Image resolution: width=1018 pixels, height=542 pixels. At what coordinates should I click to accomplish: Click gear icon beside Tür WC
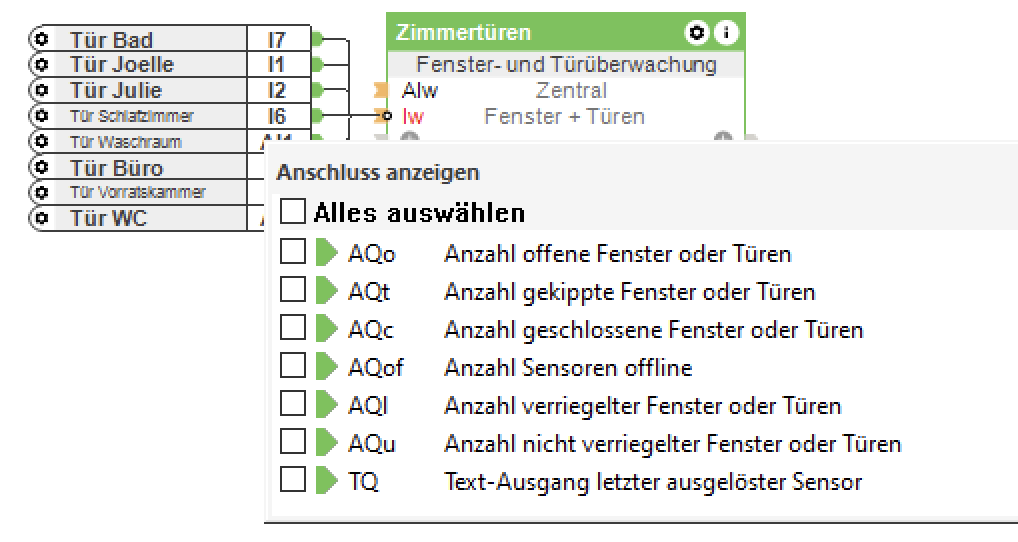point(42,217)
